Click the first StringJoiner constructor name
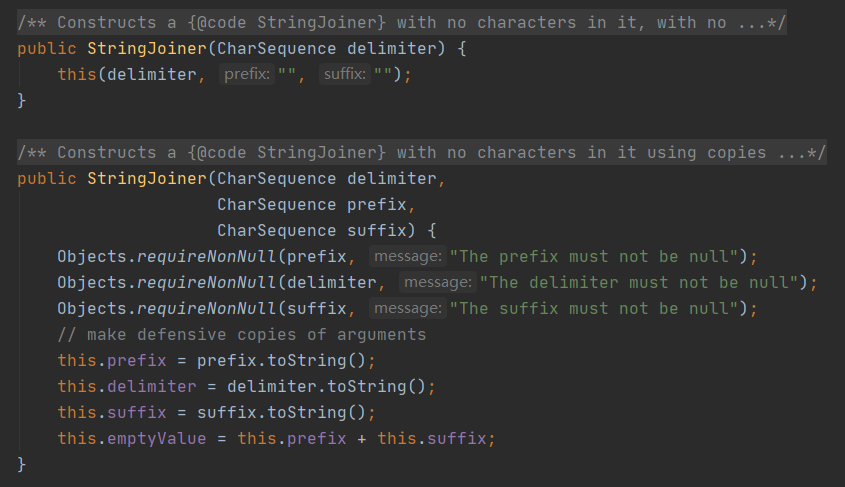Screen dimensions: 845x487 [147, 48]
